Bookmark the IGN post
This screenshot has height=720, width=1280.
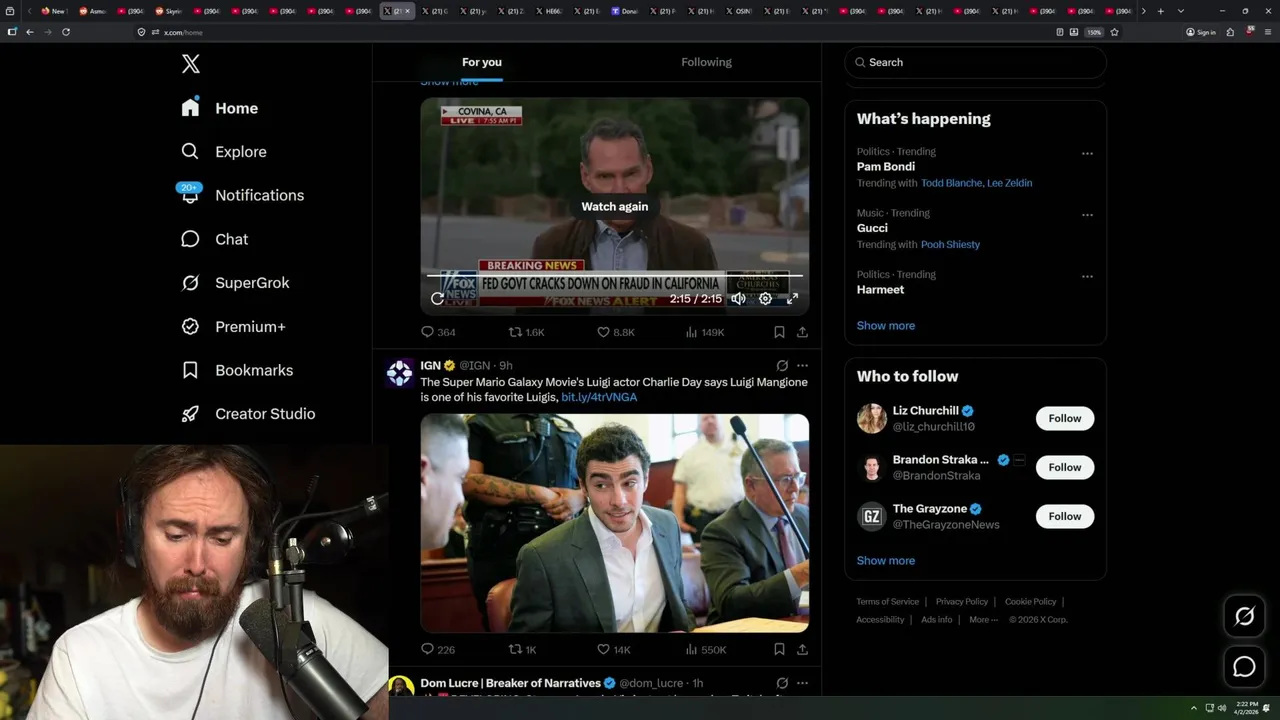(x=779, y=649)
